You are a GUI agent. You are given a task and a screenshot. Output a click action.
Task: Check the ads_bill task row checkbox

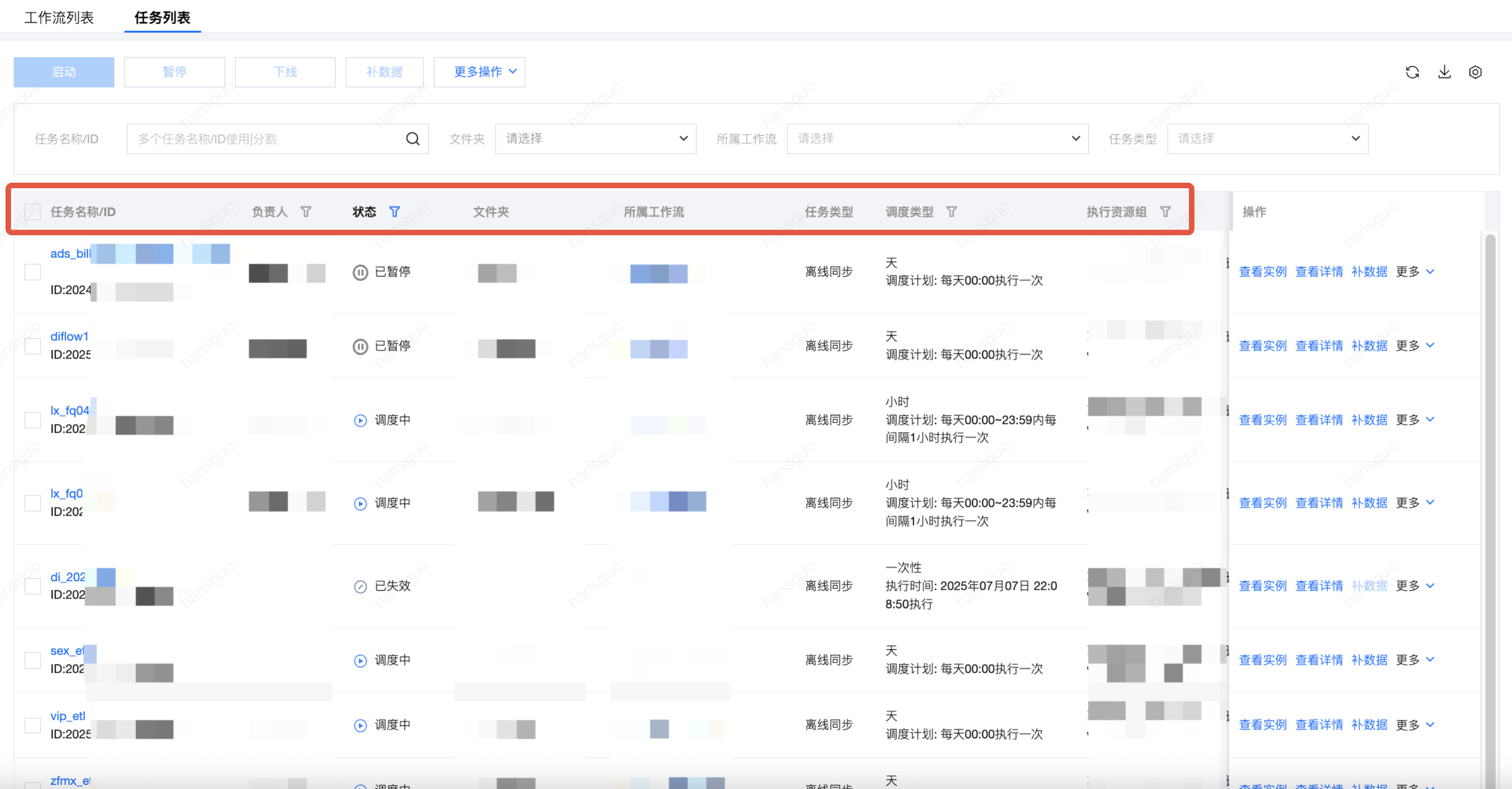(x=32, y=272)
